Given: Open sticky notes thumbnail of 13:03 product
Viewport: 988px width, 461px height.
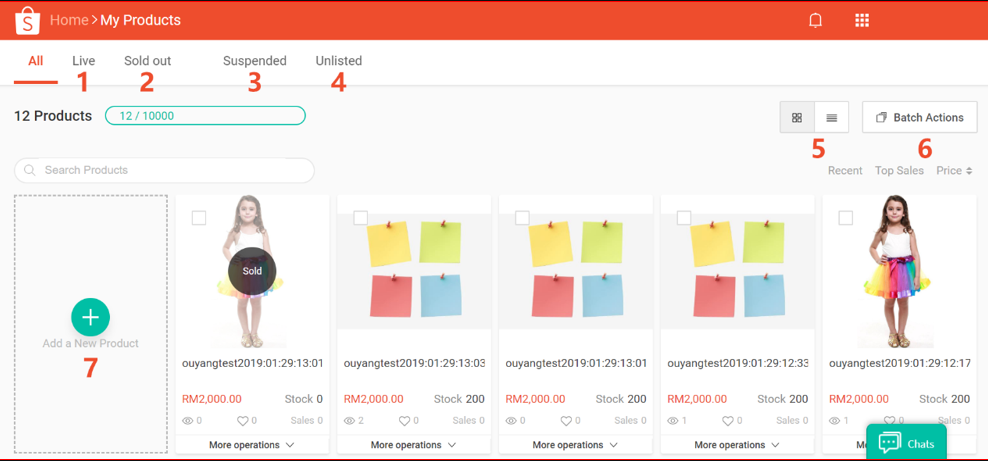Looking at the screenshot, I should coord(414,271).
